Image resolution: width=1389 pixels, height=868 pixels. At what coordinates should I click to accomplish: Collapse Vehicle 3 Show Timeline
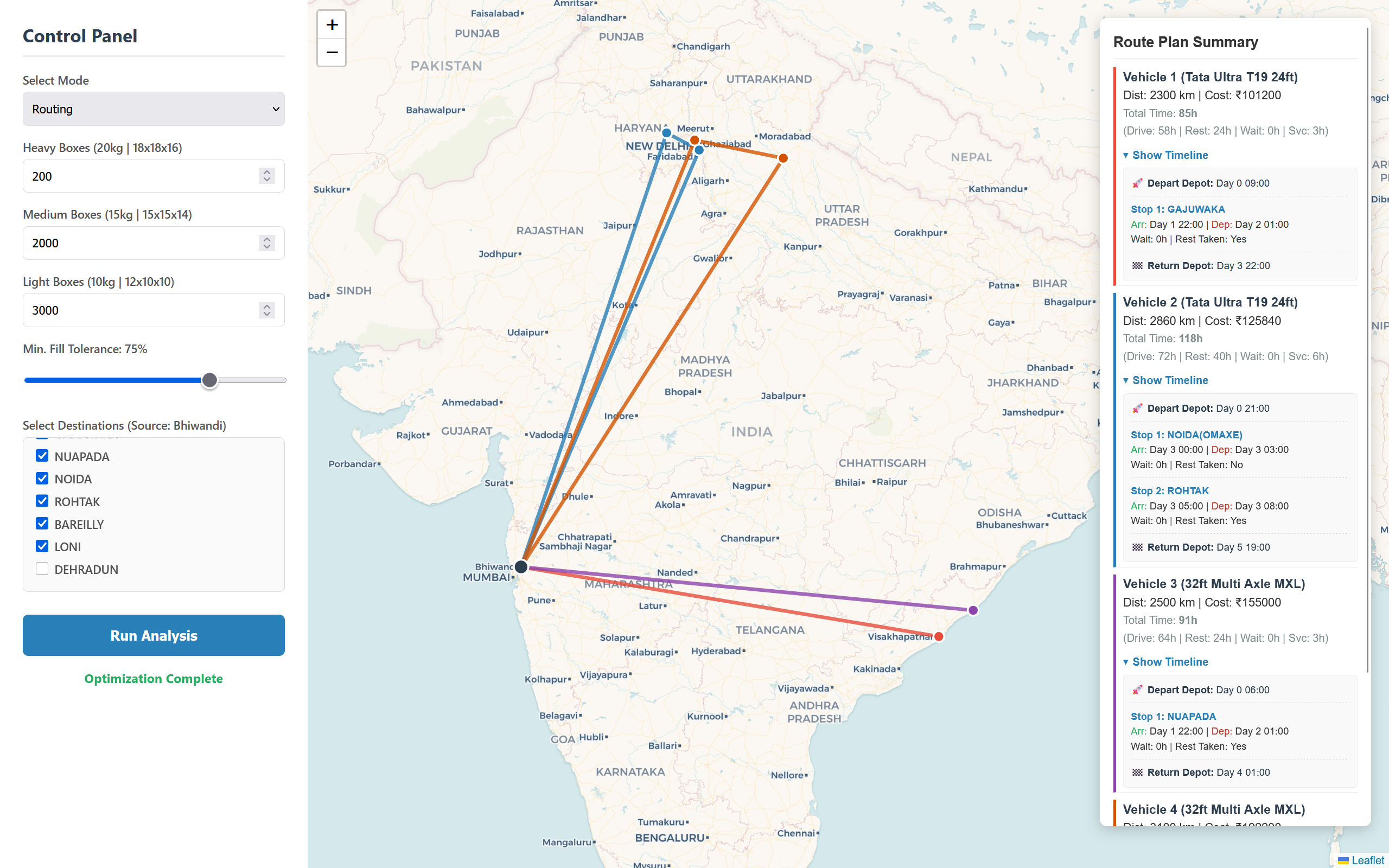[x=1165, y=662]
